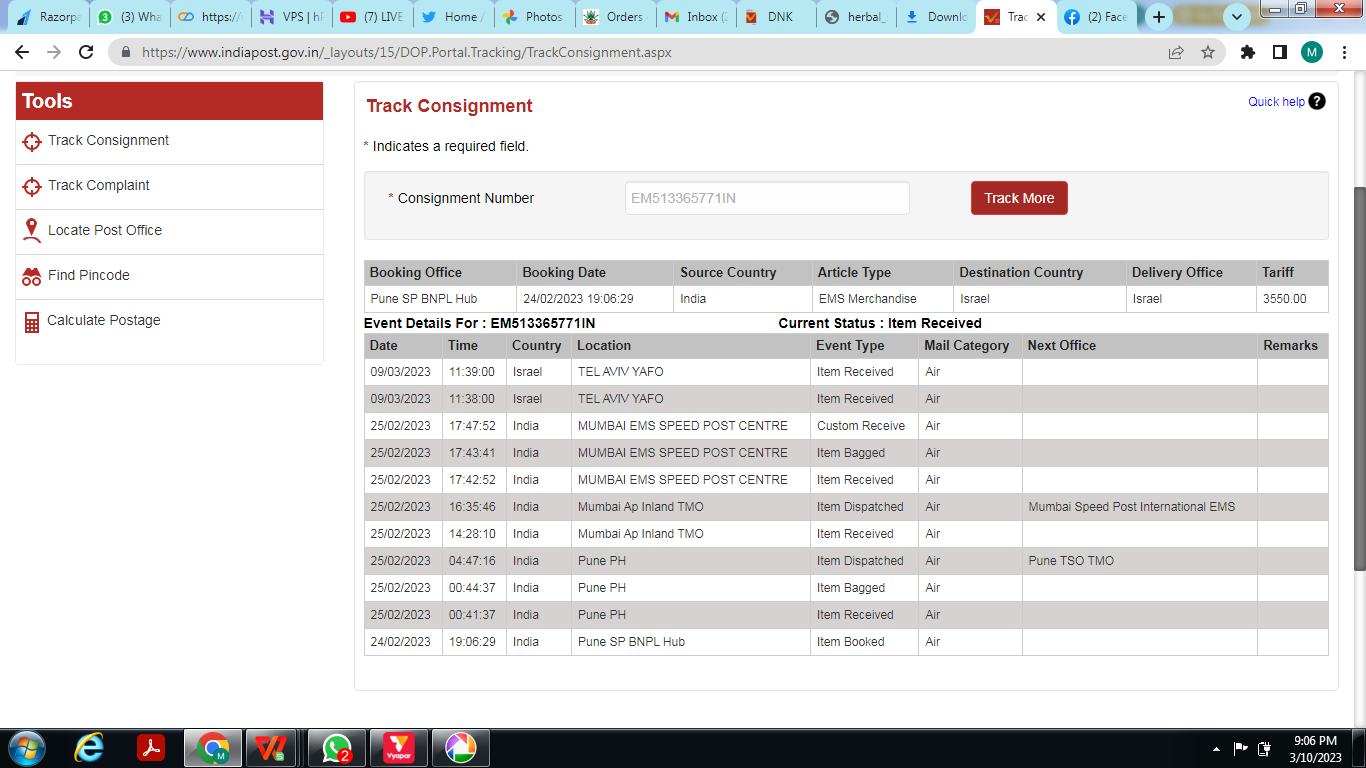Screen dimensions: 1366x768
Task: Open the Windows Start menu
Action: point(27,747)
